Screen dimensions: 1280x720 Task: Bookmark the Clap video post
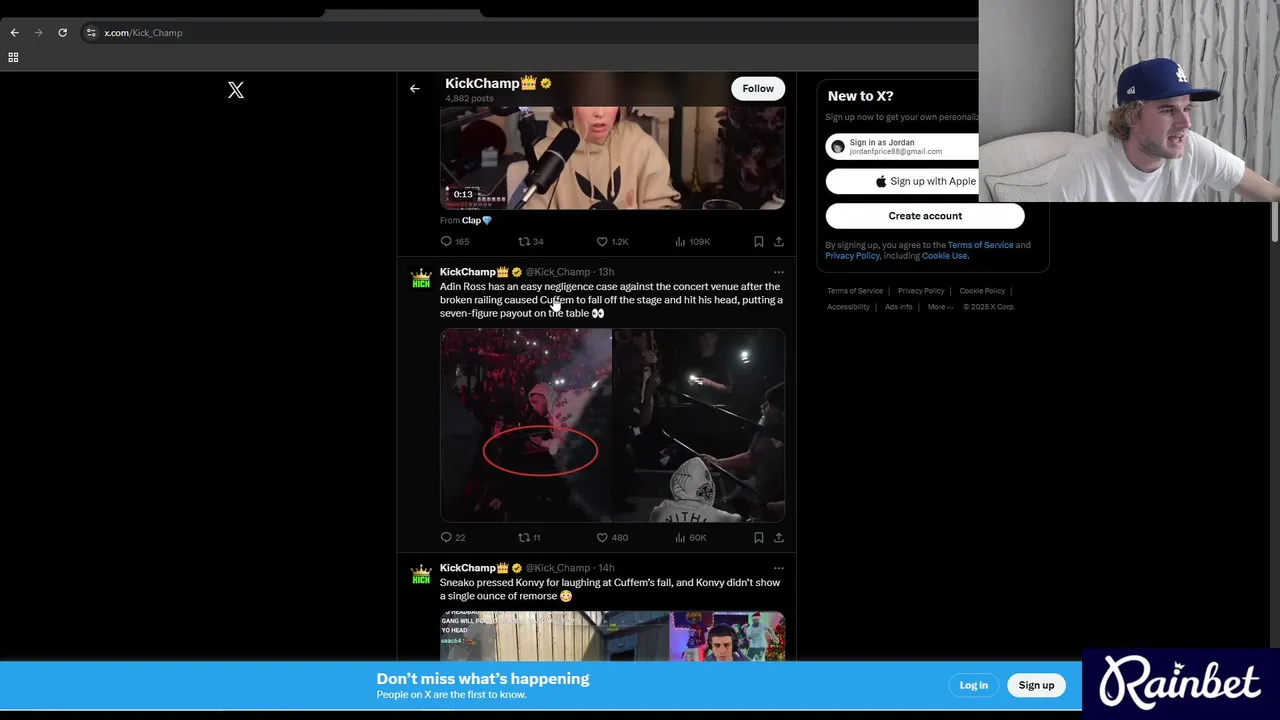758,241
